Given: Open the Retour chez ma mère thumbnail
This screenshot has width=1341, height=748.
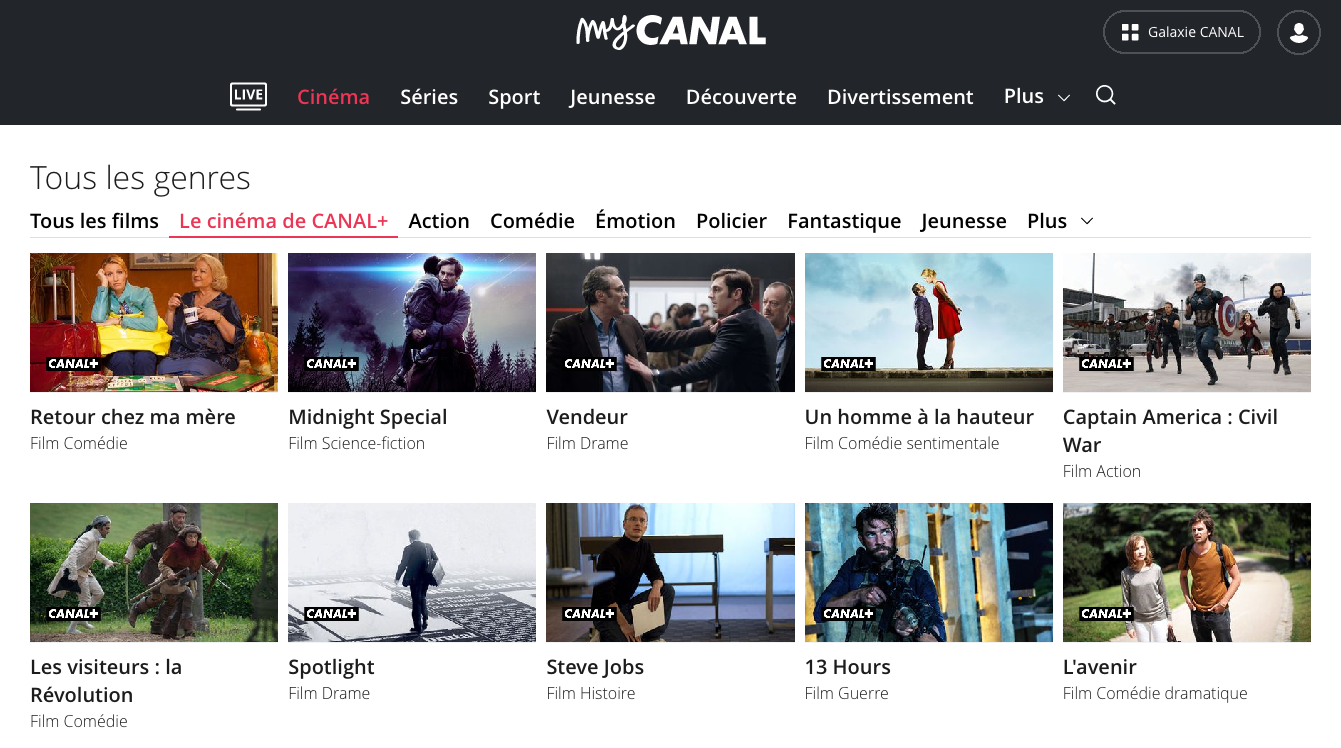Looking at the screenshot, I should pos(154,322).
